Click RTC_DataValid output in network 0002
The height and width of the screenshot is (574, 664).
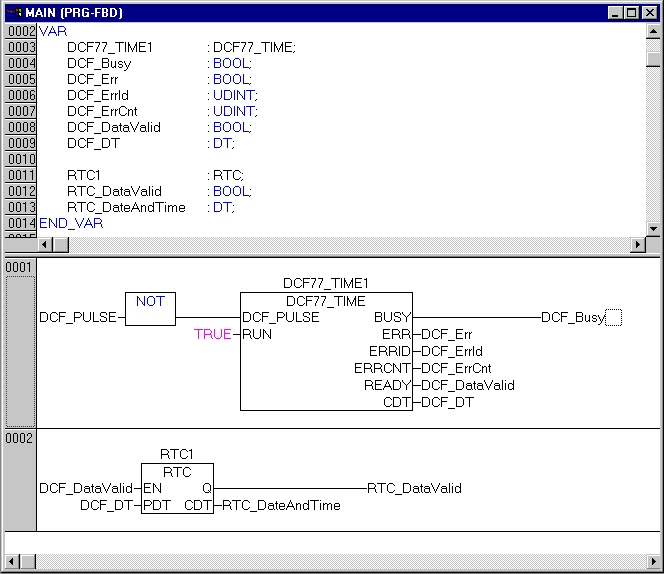pyautogui.click(x=414, y=488)
